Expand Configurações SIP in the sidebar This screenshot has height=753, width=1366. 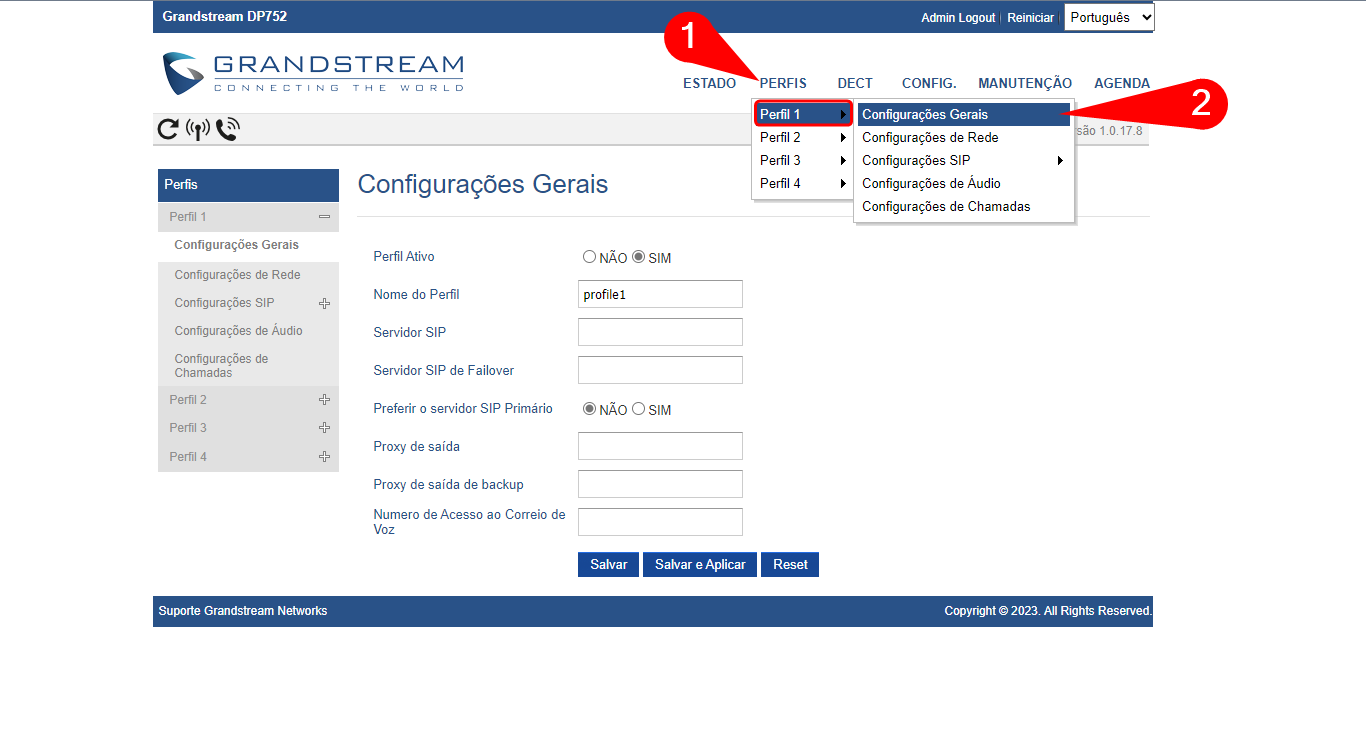click(x=324, y=303)
